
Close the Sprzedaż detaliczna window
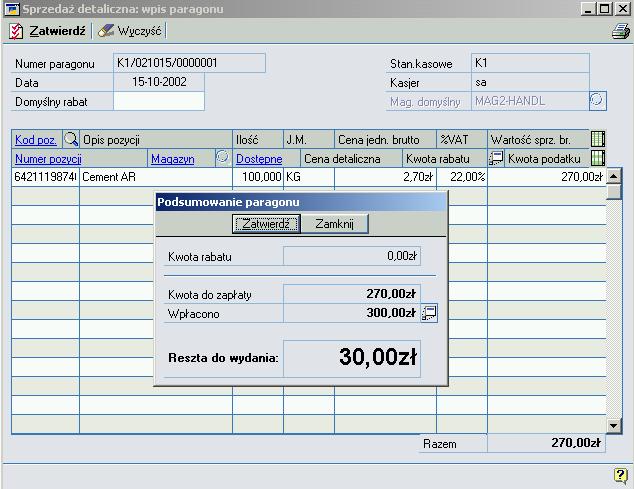(x=622, y=8)
